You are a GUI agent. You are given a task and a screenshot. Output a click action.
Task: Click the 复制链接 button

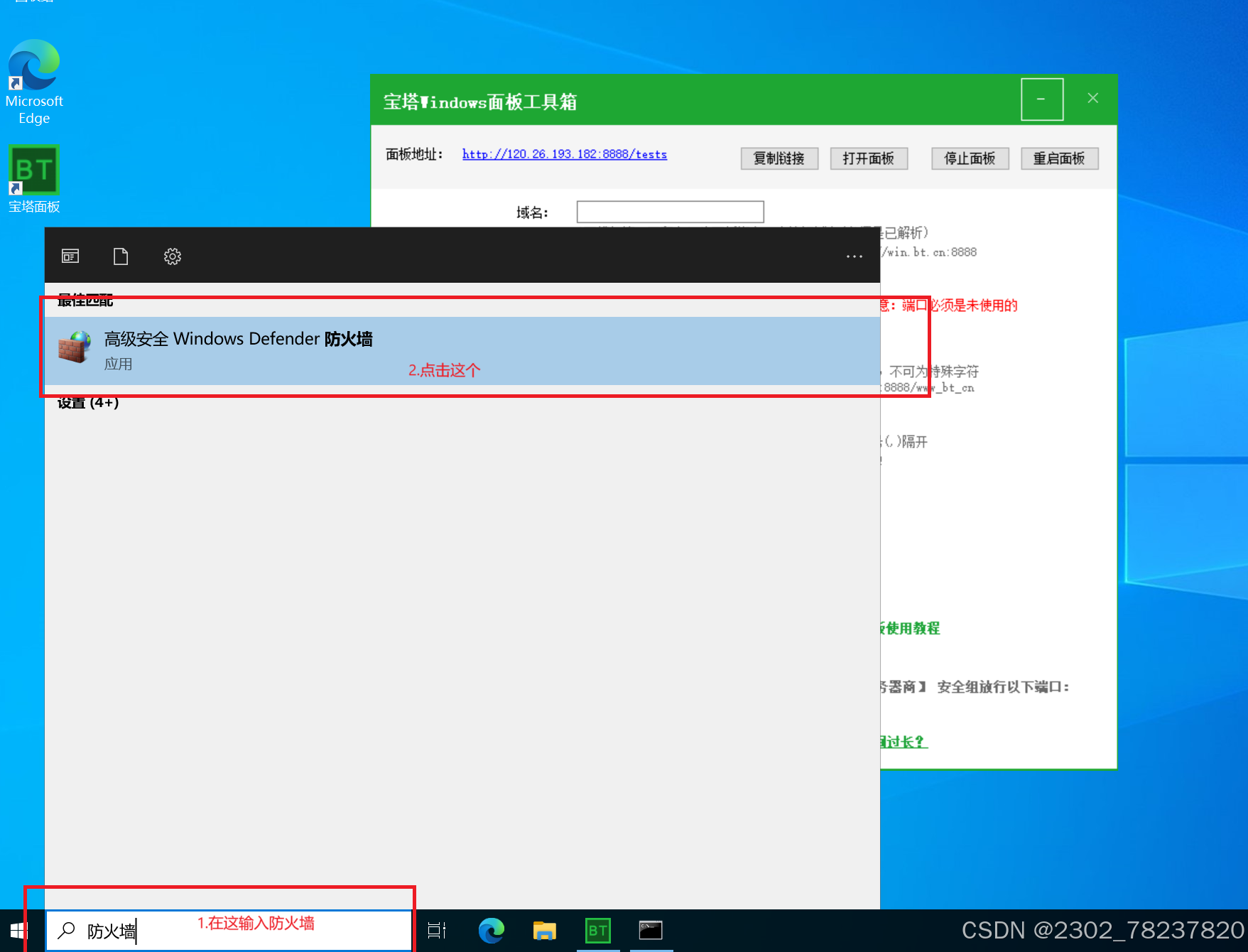(778, 158)
